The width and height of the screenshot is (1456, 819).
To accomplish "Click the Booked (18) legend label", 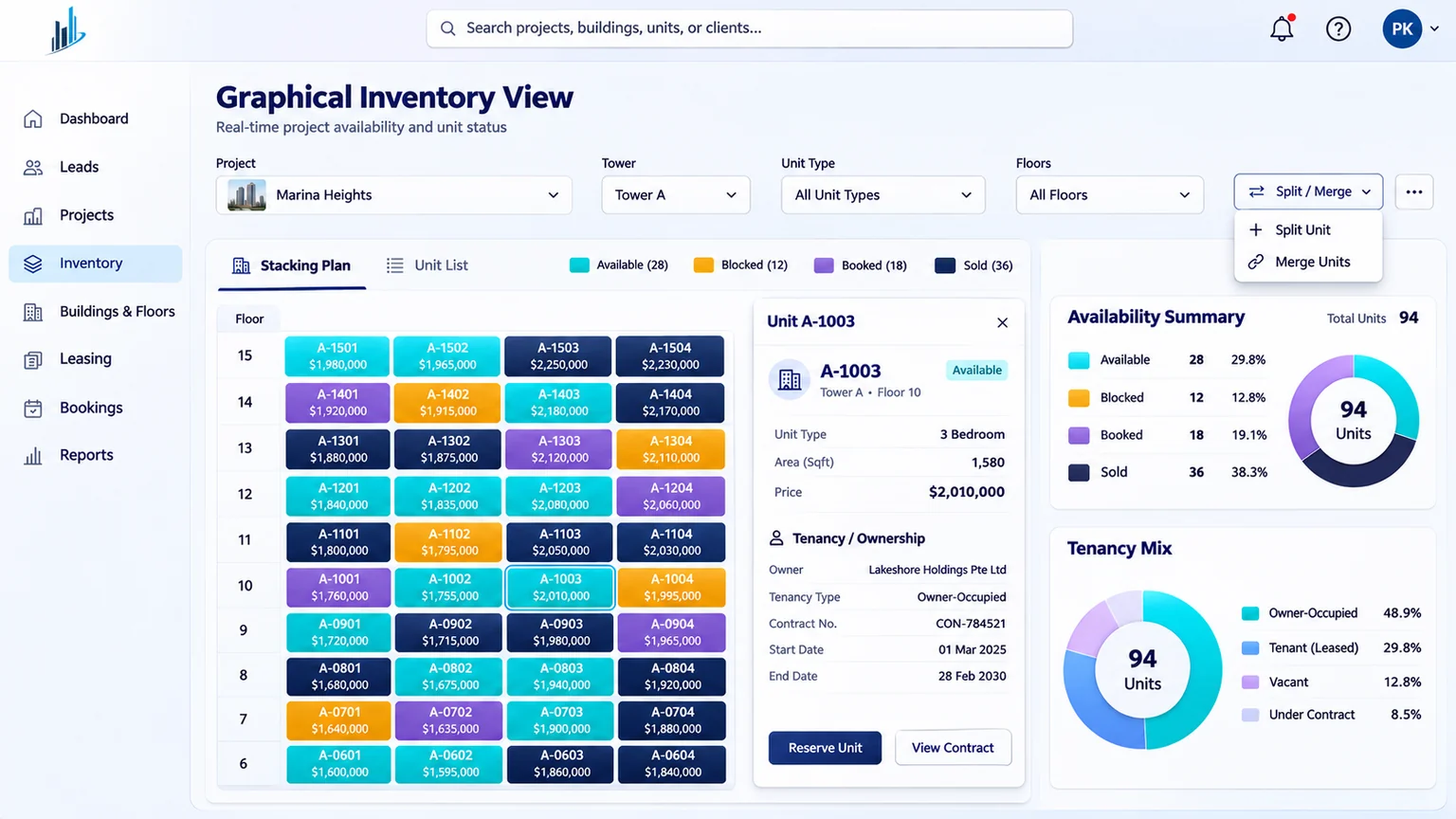I will 874,265.
